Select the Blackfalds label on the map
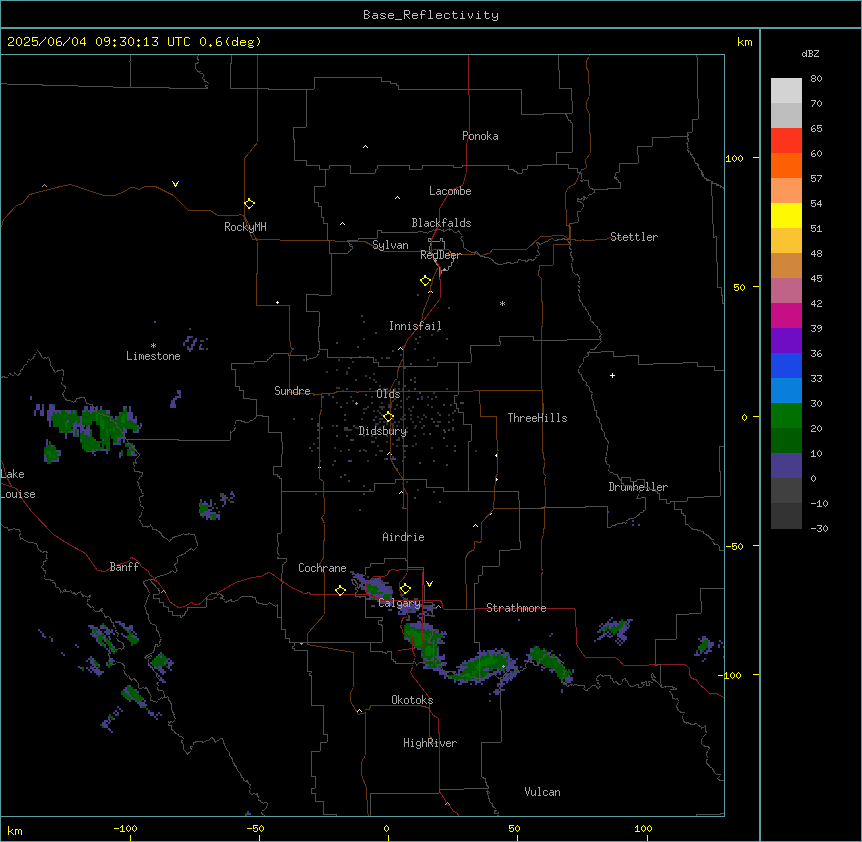The height and width of the screenshot is (842, 862). pyautogui.click(x=441, y=223)
